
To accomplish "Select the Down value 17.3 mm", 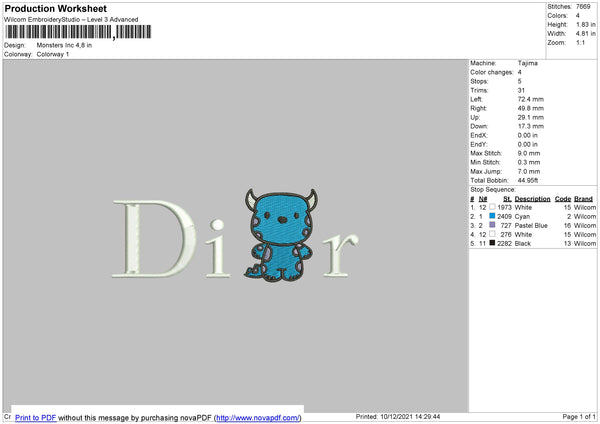I will click(531, 126).
